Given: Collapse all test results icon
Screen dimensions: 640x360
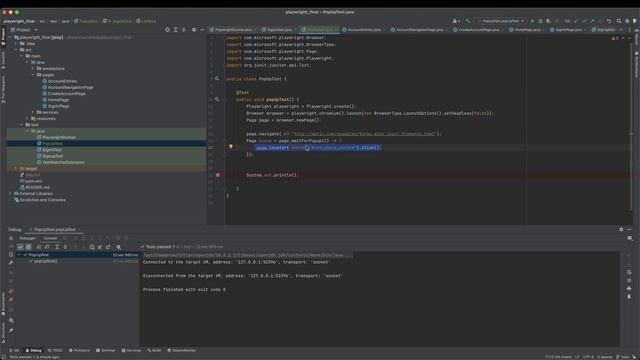Looking at the screenshot, I should 65,247.
